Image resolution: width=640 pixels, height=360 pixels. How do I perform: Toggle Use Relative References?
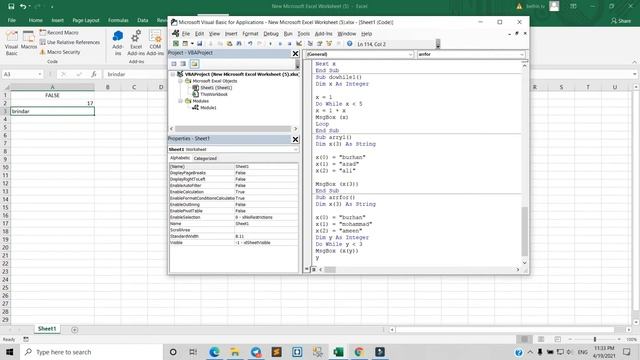(70, 42)
